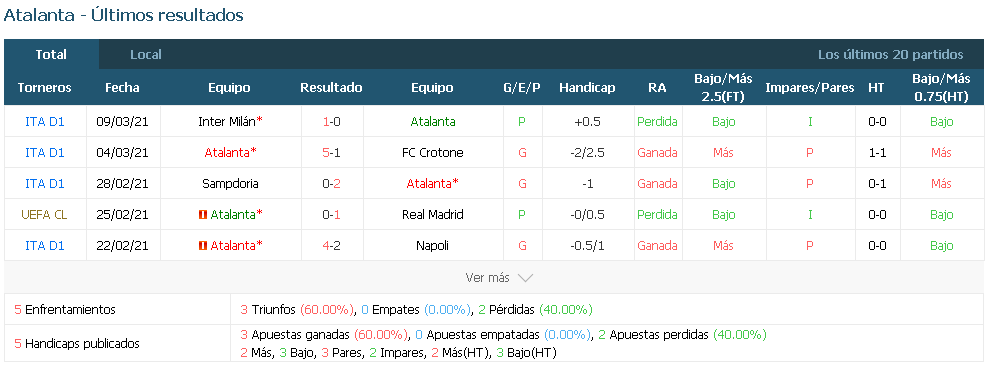
Task: Click Napoli team name
Action: pyautogui.click(x=432, y=245)
